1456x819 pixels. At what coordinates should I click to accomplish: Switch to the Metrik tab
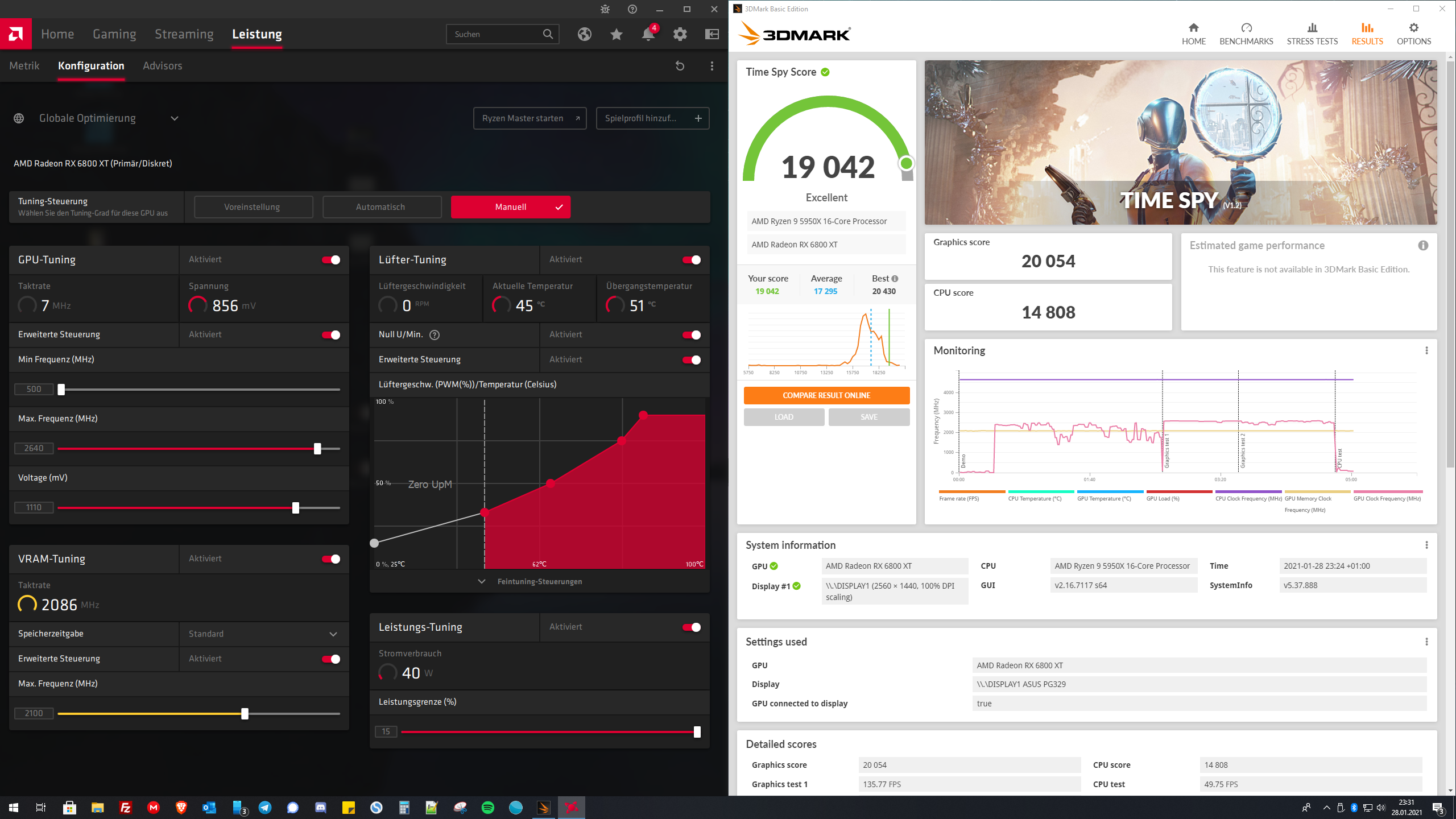[x=24, y=66]
